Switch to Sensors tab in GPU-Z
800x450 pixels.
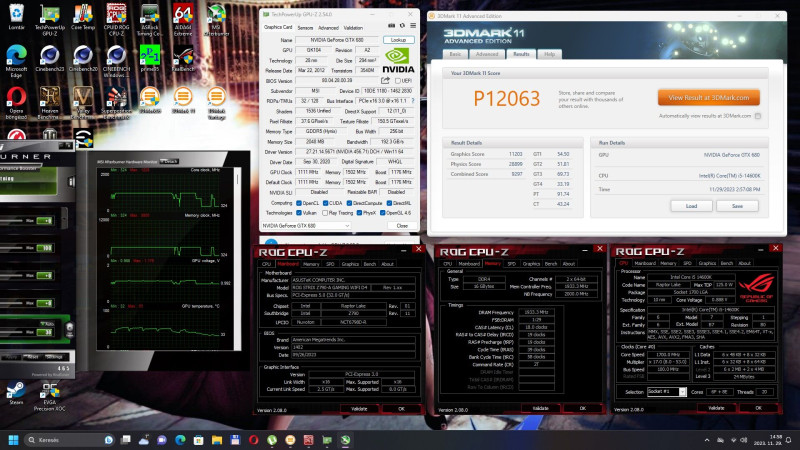305,28
